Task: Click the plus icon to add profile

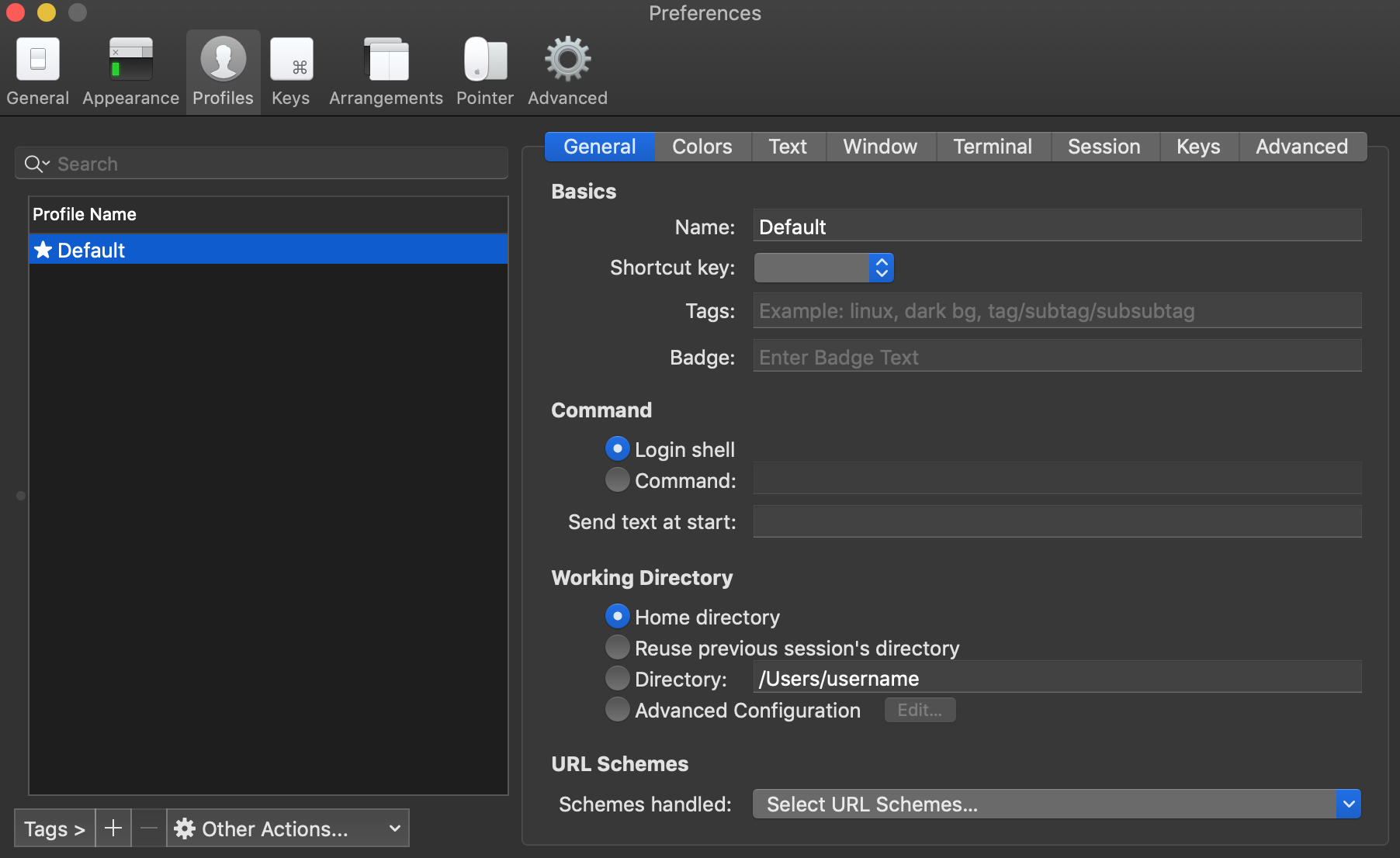Action: tap(113, 828)
